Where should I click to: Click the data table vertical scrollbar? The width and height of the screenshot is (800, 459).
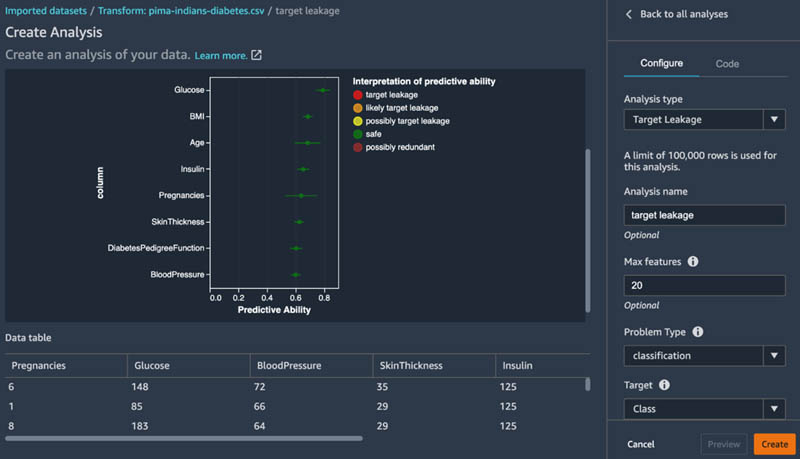pos(588,384)
